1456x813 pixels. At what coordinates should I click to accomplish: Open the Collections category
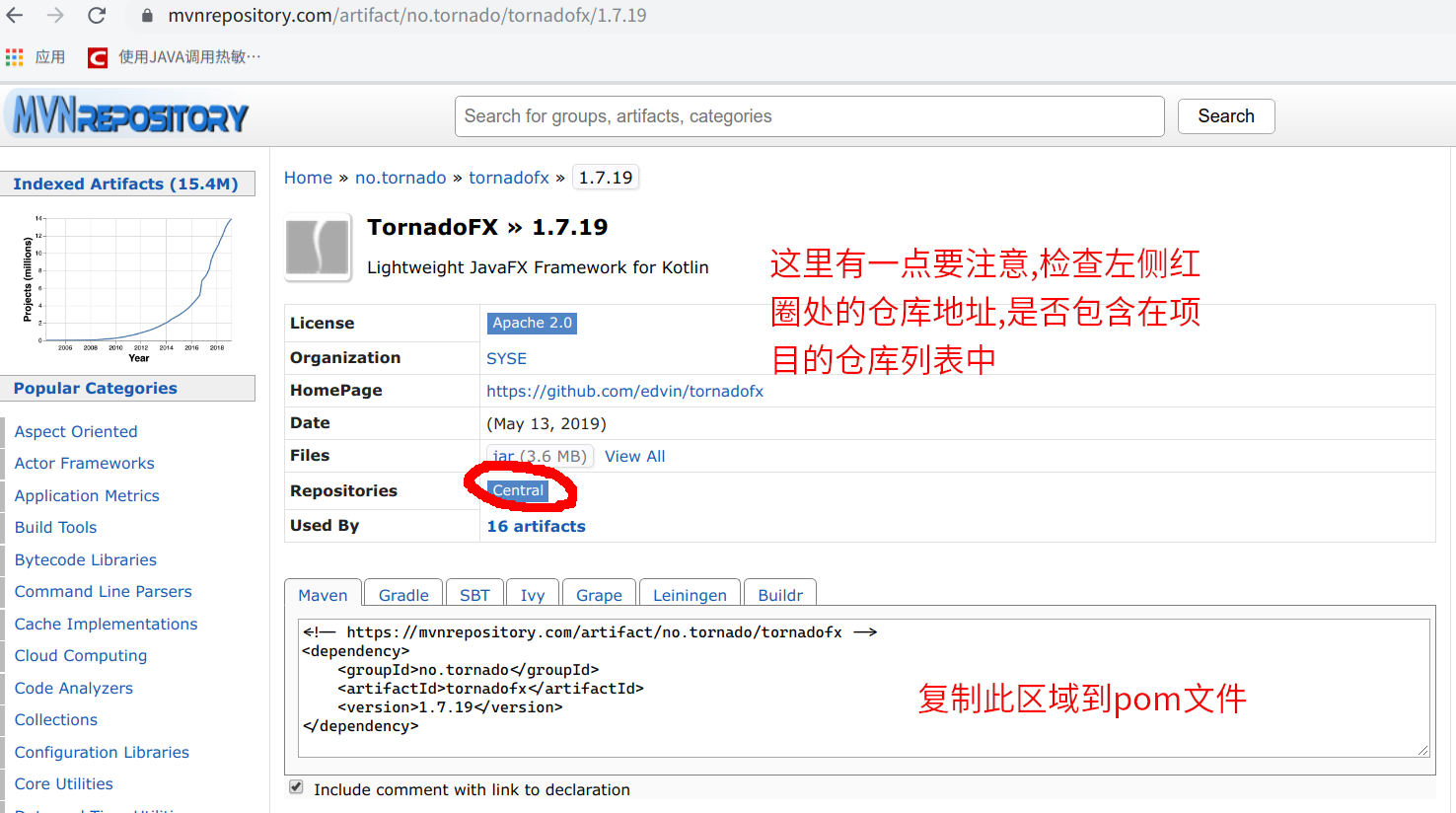(x=55, y=719)
